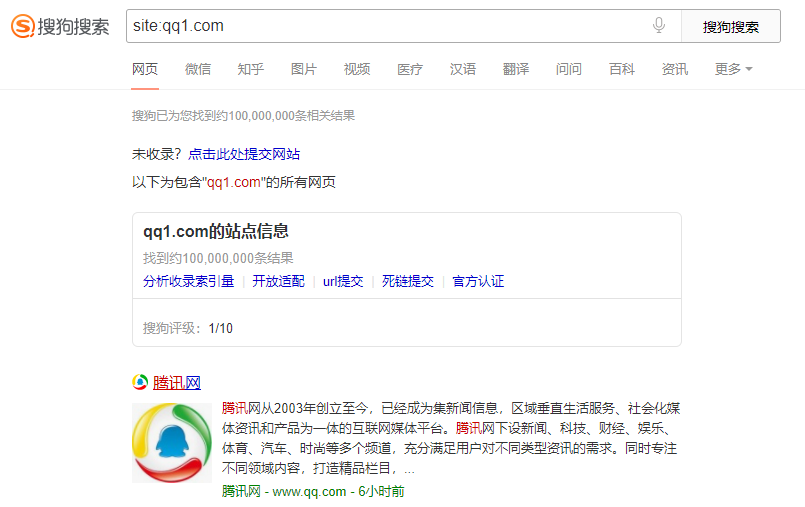Go to the 医疗 tab
This screenshot has width=805, height=507.
(410, 69)
